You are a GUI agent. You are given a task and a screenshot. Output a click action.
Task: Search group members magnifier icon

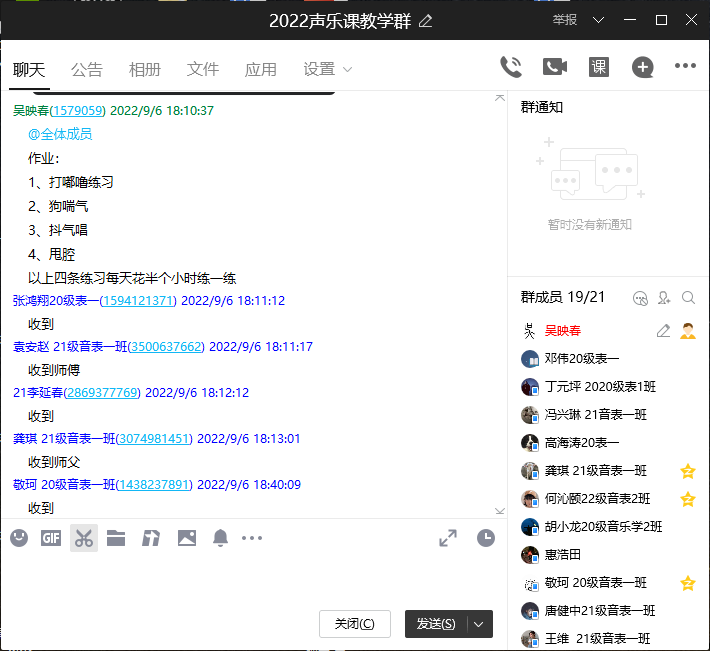tap(688, 298)
